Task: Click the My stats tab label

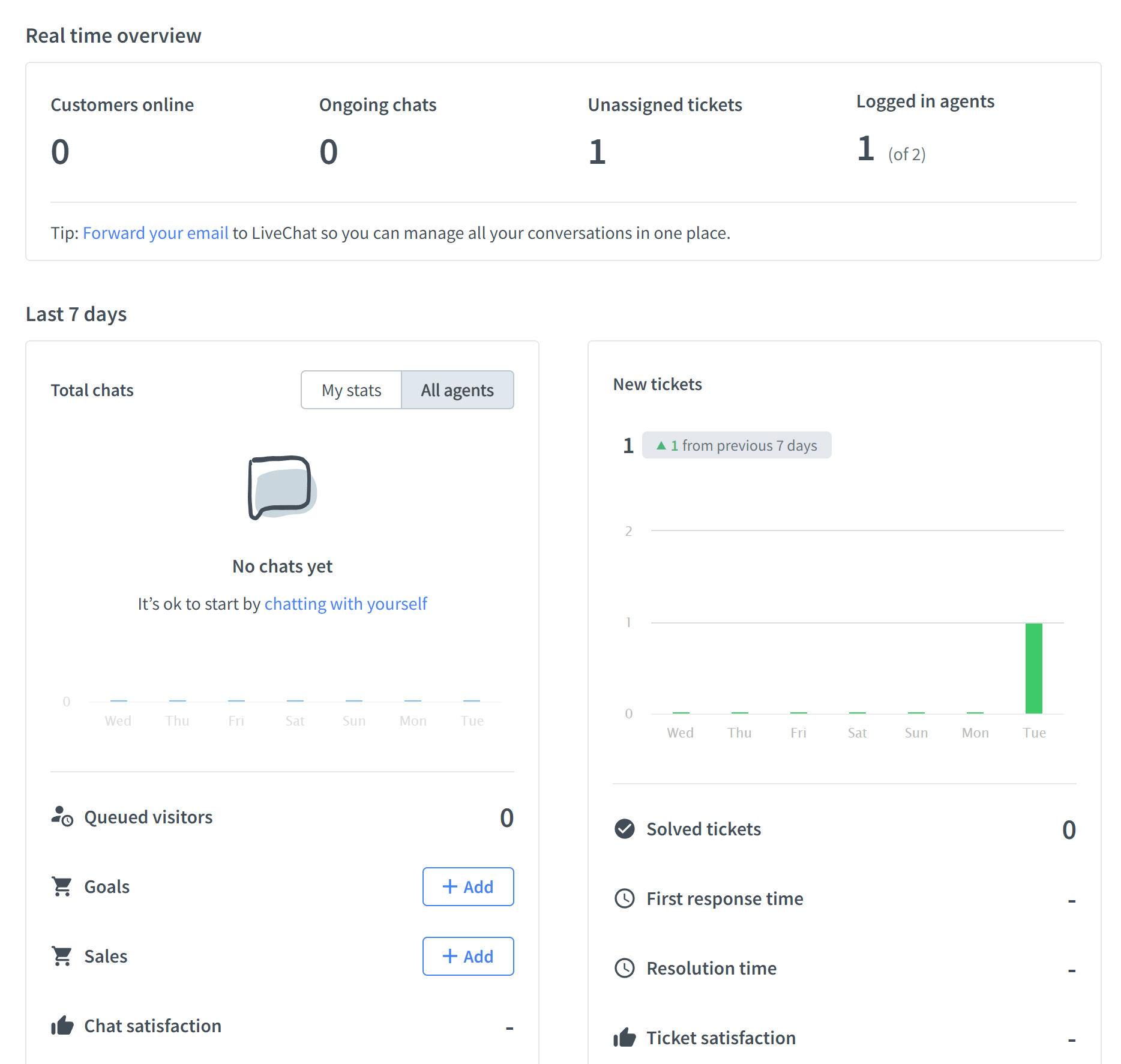Action: coord(351,389)
